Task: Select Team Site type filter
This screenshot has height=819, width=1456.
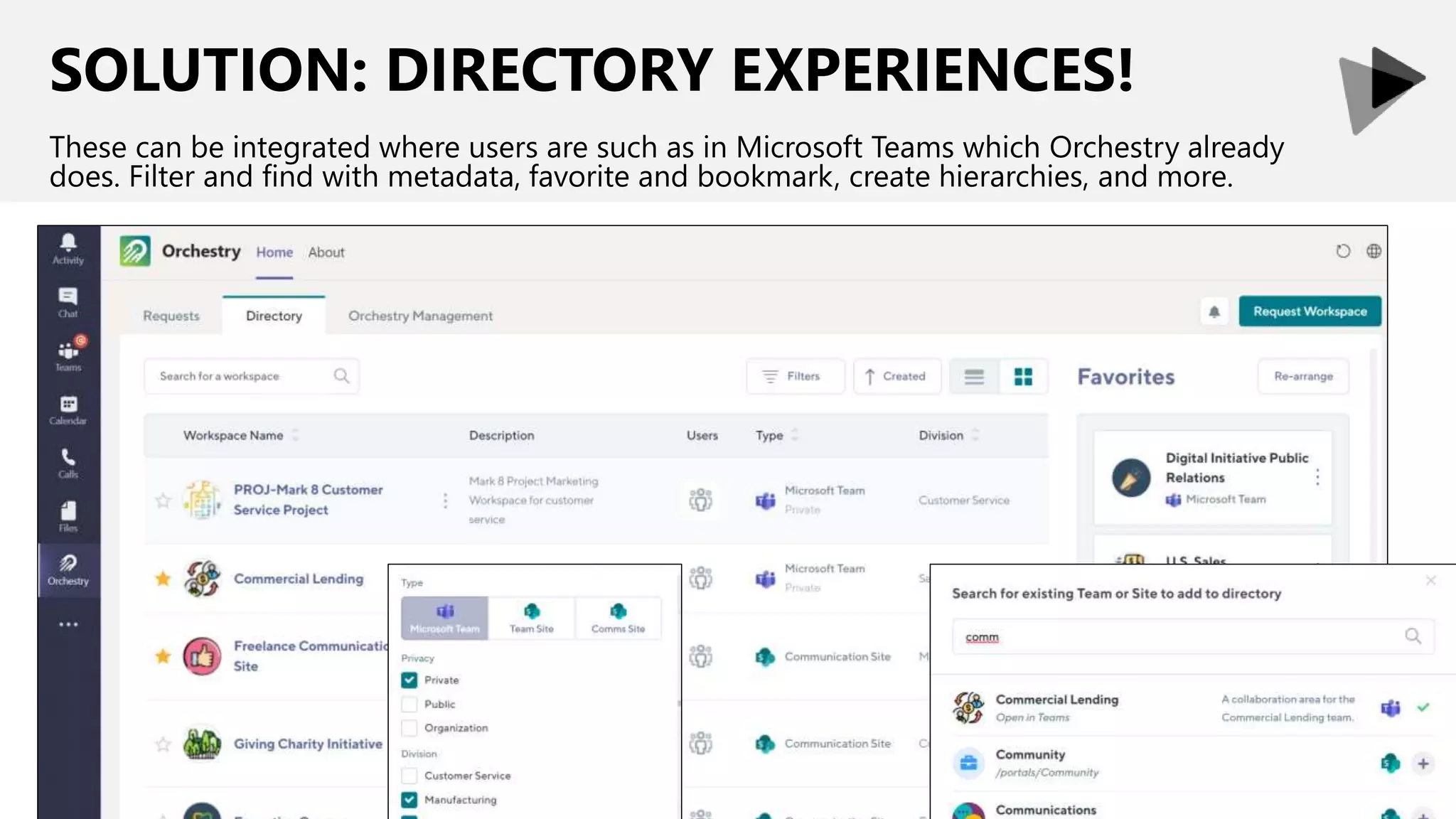Action: click(531, 618)
